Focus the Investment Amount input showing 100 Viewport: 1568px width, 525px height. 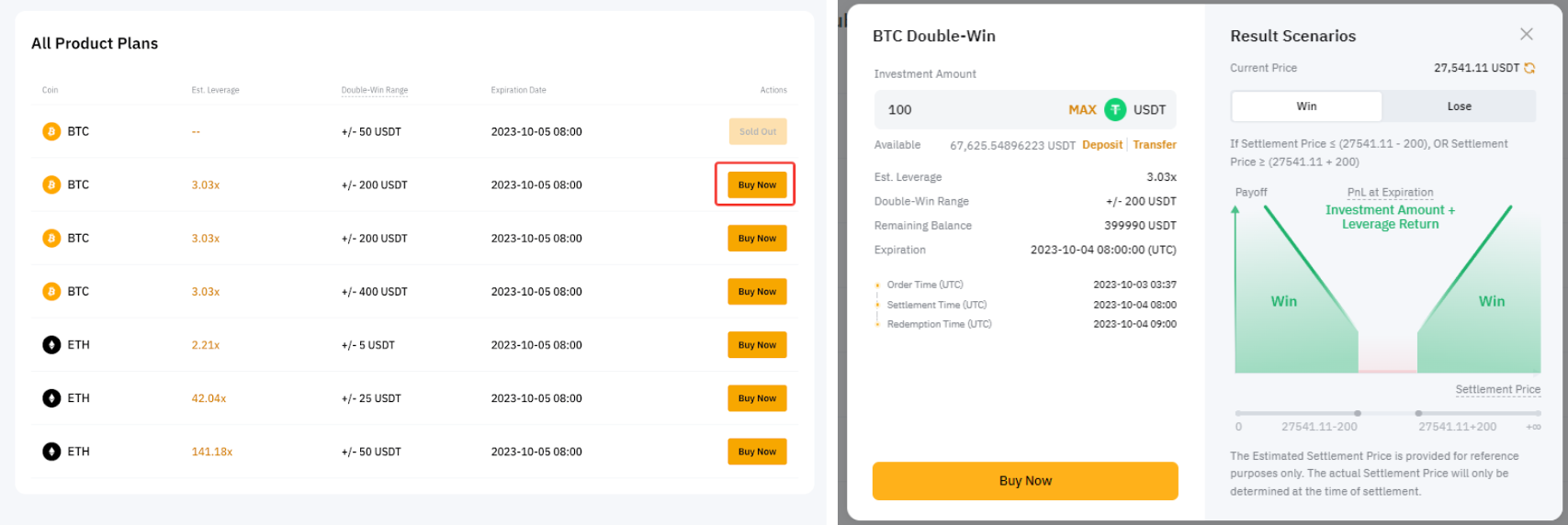tap(964, 109)
